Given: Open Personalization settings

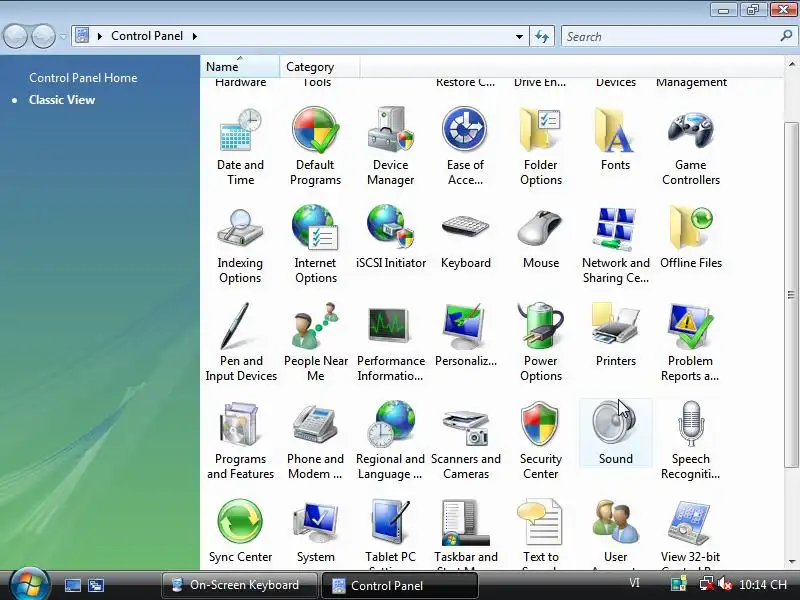Looking at the screenshot, I should 465,335.
